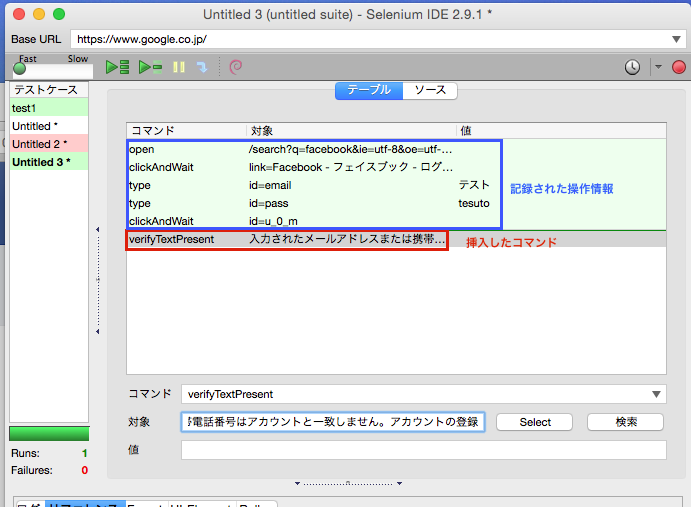Click the 値 input field
This screenshot has width=691, height=507.
coord(423,451)
